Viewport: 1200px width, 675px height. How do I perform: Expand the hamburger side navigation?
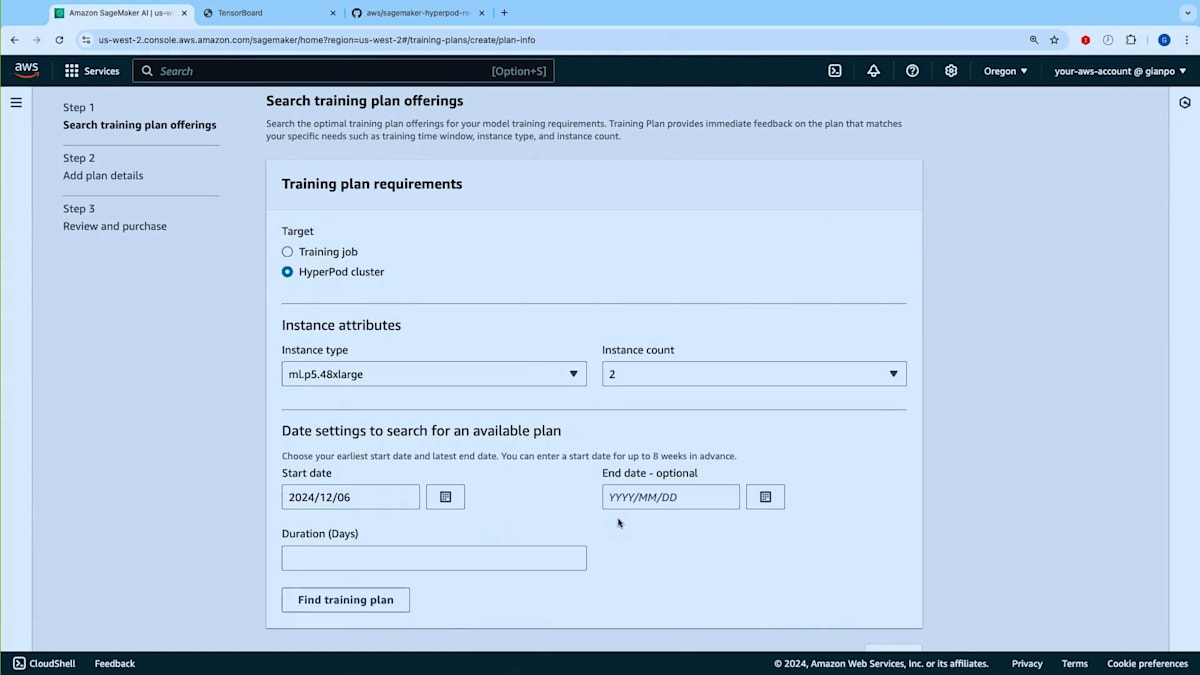(x=16, y=102)
